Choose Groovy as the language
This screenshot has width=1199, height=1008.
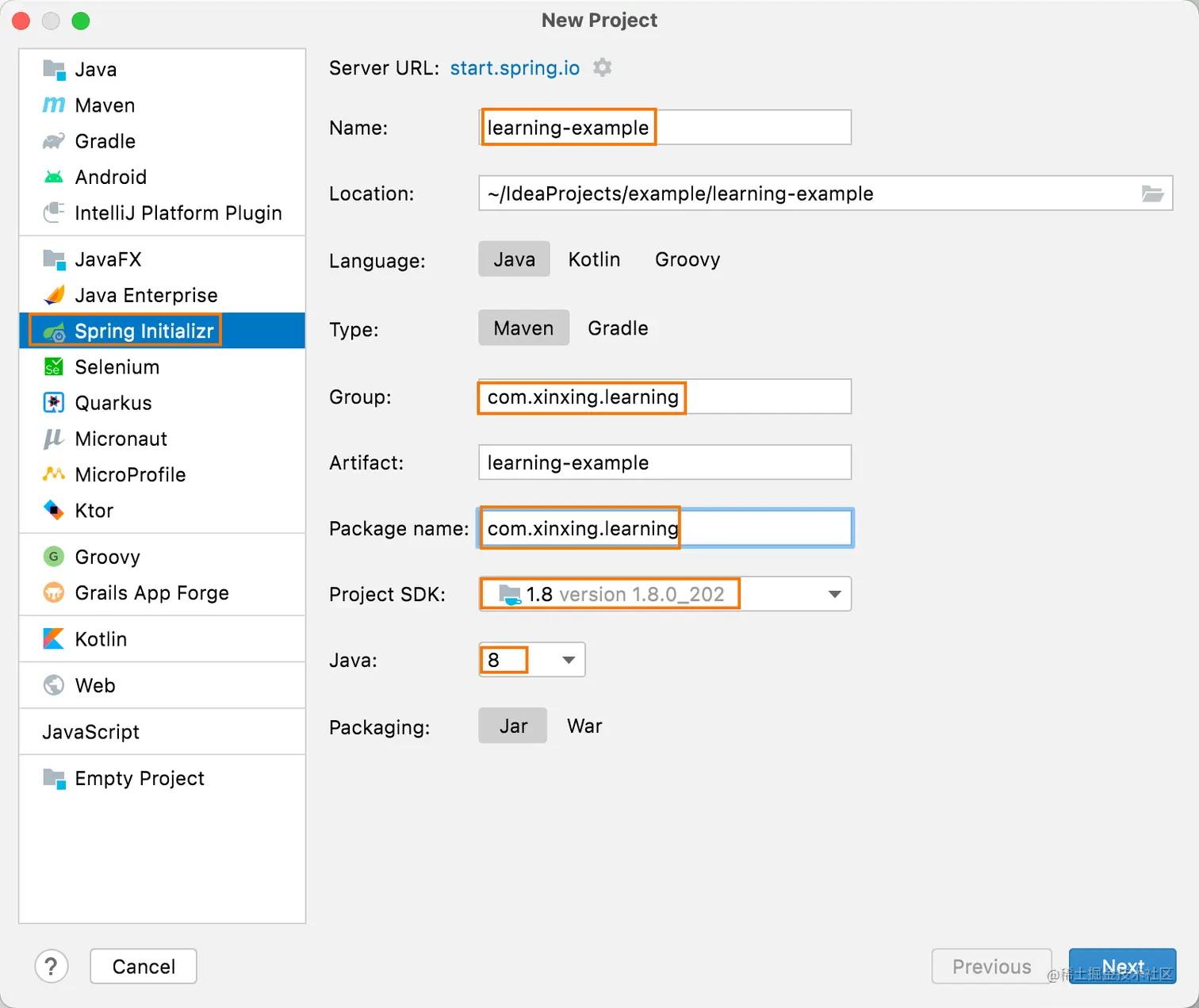click(x=688, y=259)
